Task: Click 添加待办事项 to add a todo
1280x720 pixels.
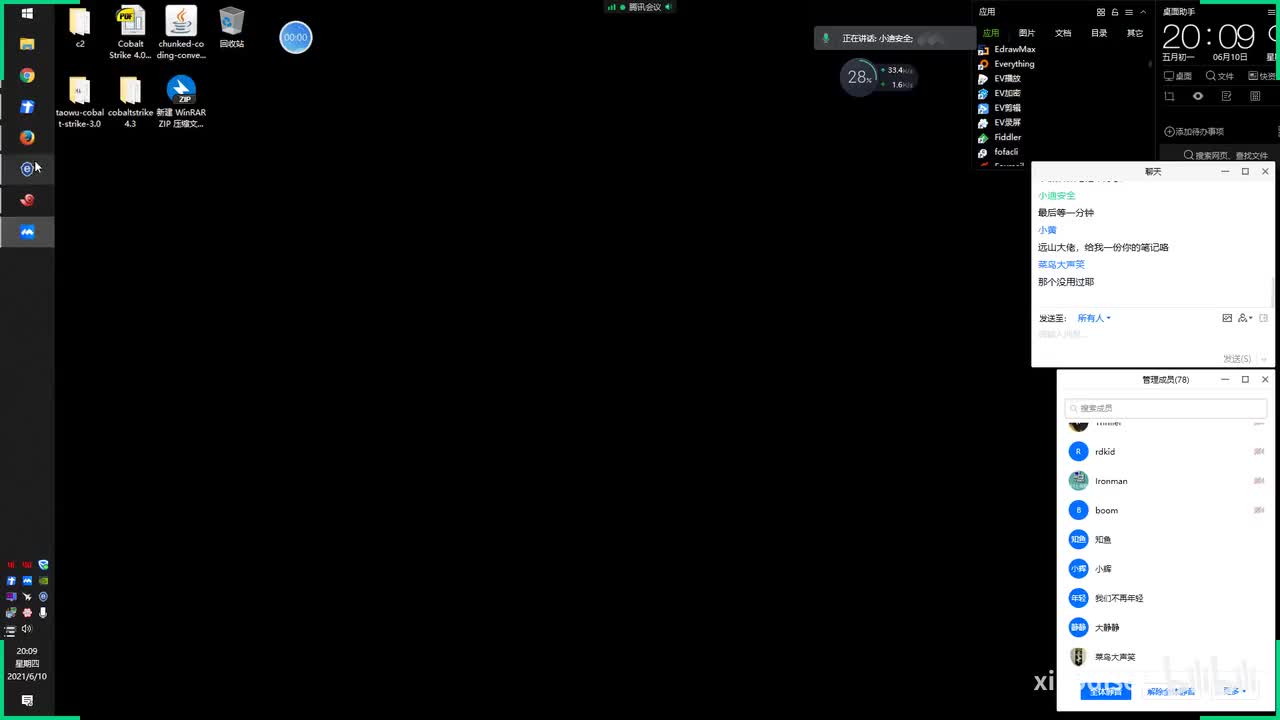Action: click(x=1194, y=132)
